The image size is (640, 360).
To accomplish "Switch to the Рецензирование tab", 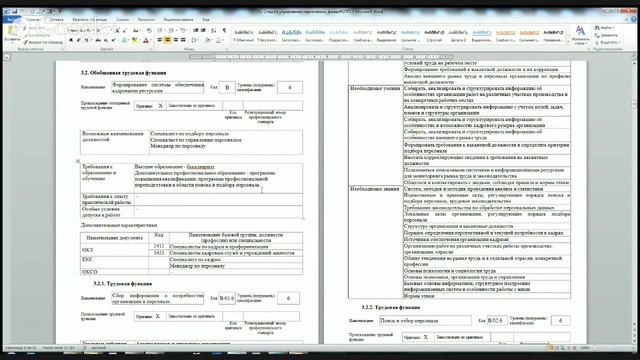I will point(178,20).
